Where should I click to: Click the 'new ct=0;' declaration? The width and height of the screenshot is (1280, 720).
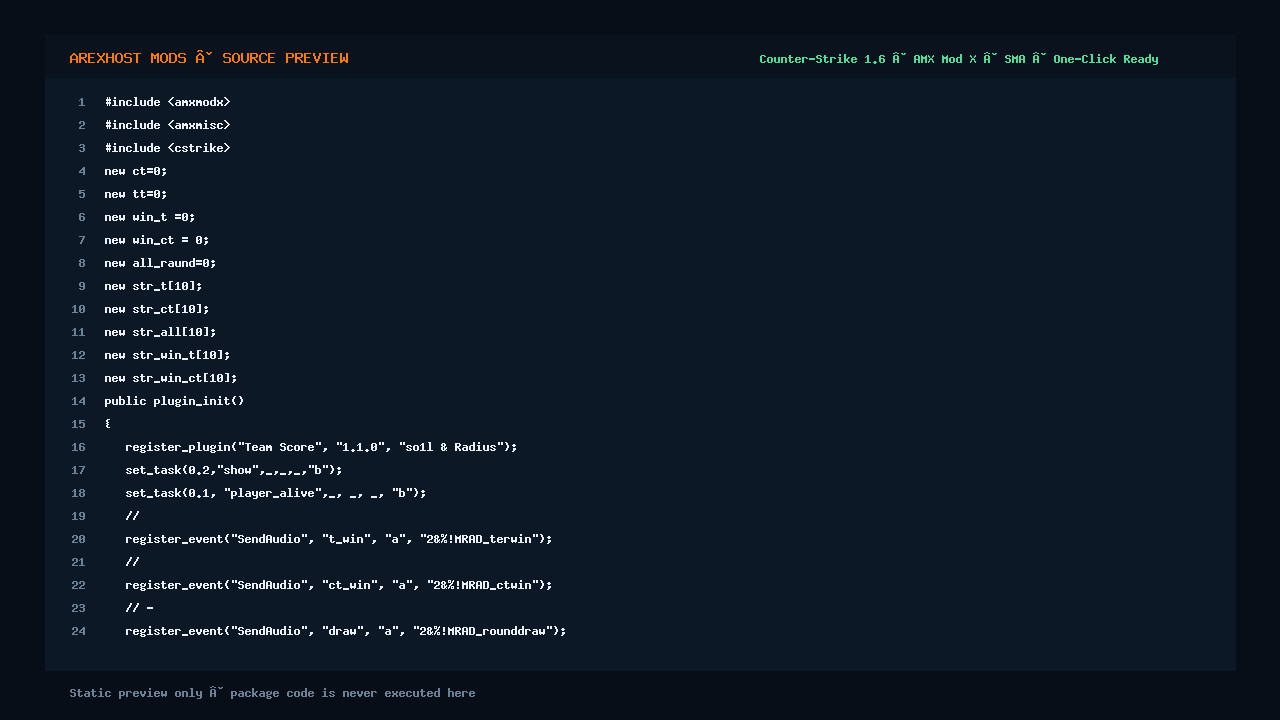(x=136, y=171)
